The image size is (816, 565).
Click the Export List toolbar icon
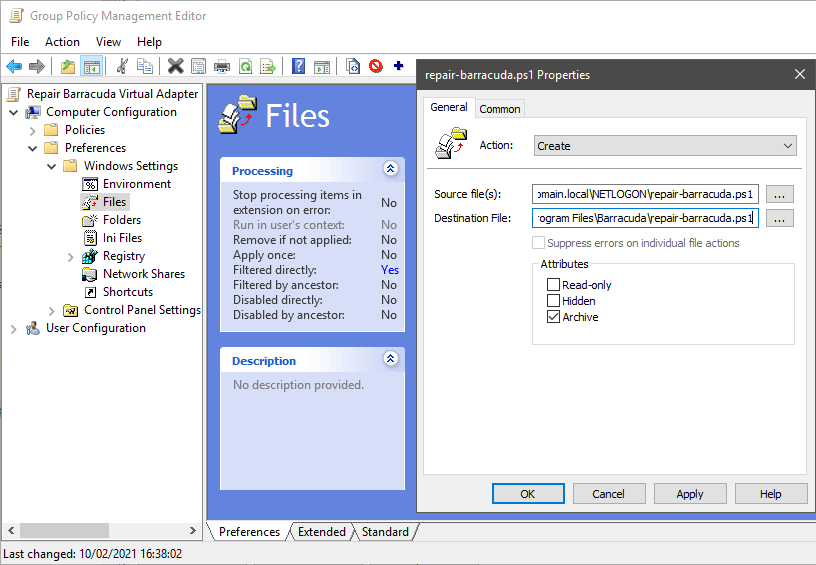tap(268, 66)
